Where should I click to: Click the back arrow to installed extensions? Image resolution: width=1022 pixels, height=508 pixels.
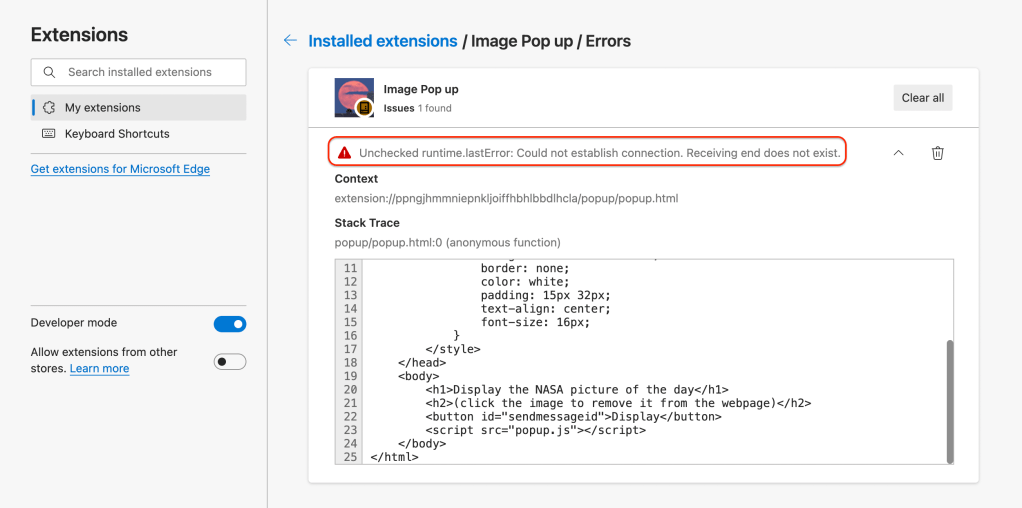click(x=290, y=41)
